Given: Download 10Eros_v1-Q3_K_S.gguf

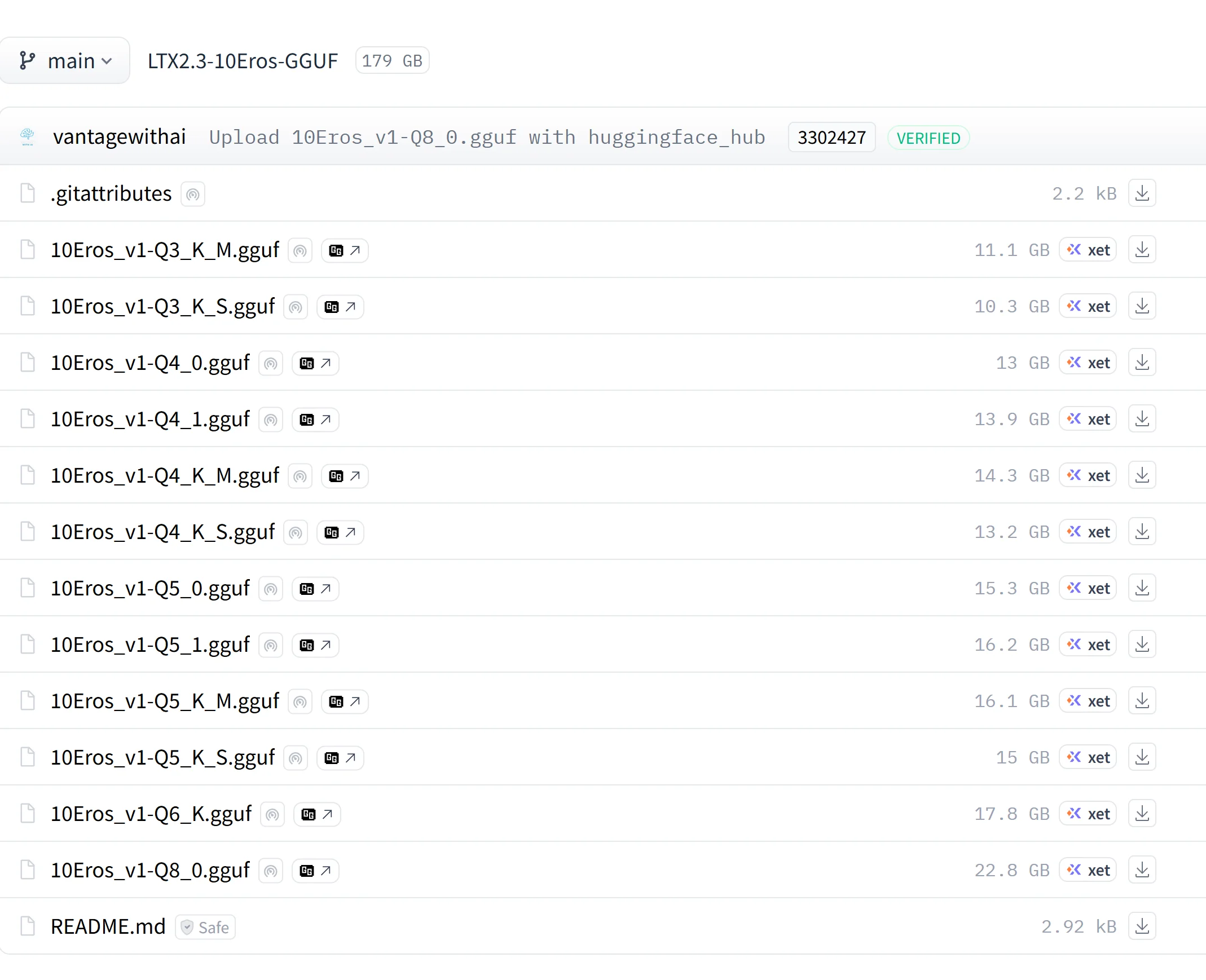Looking at the screenshot, I should (1142, 306).
